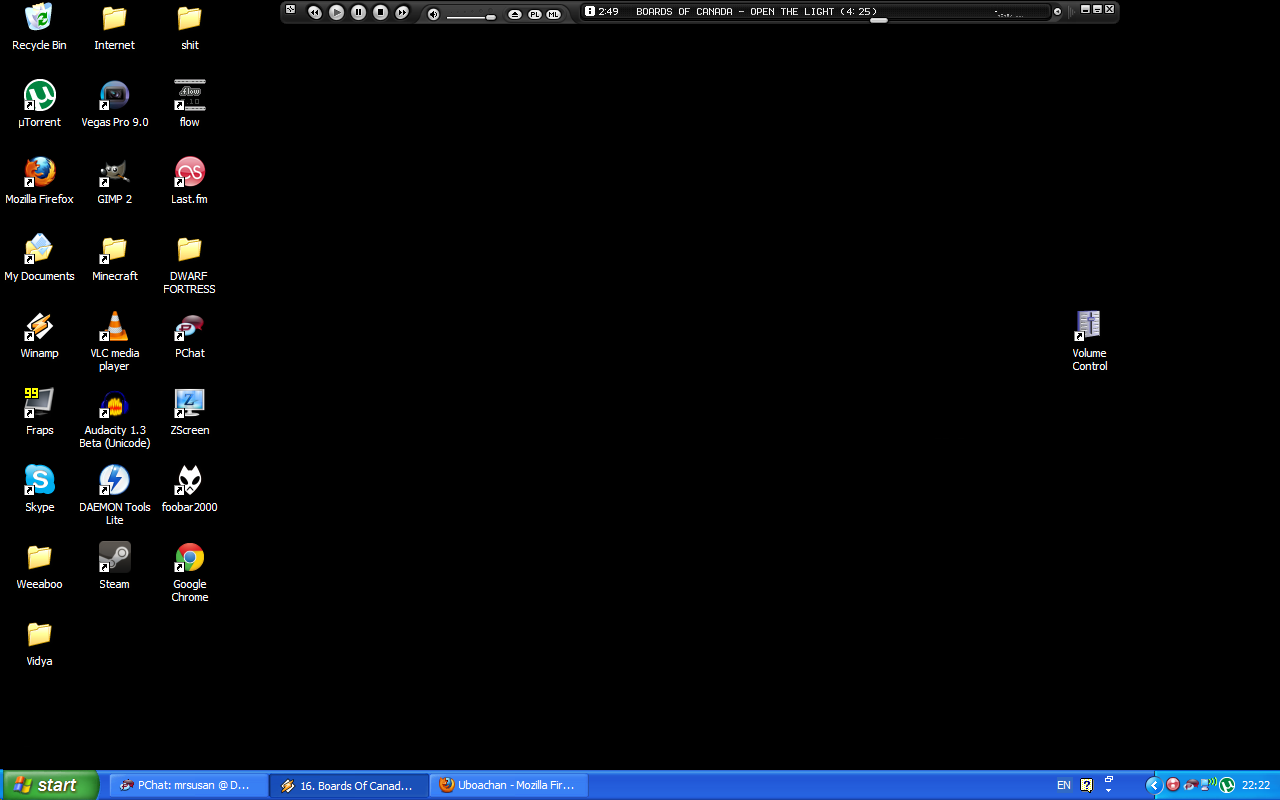Click the language bar help icon
This screenshot has width=1280, height=800.
click(x=1086, y=785)
